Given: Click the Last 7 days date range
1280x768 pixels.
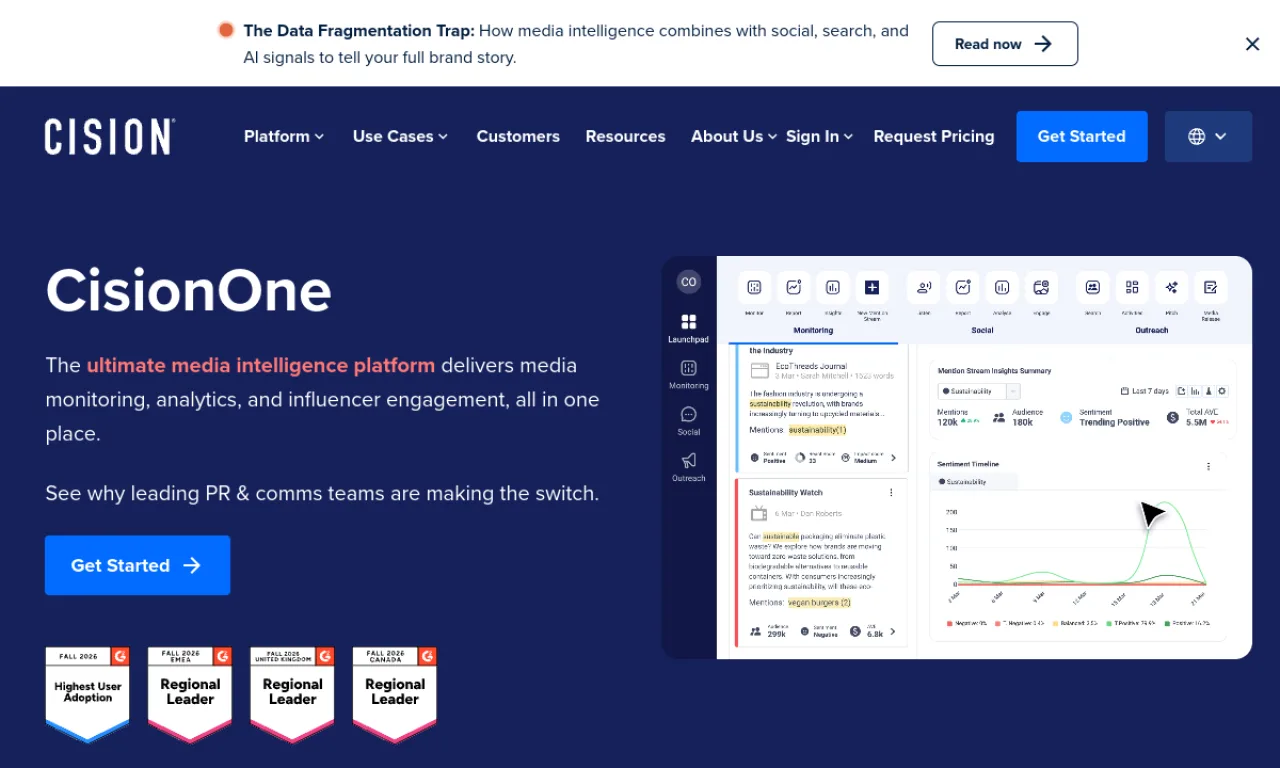Looking at the screenshot, I should pos(1145,391).
